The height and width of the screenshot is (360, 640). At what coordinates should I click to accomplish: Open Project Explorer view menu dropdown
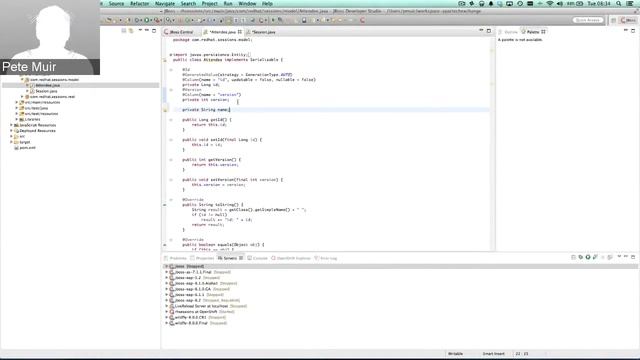pyautogui.click(x=140, y=31)
